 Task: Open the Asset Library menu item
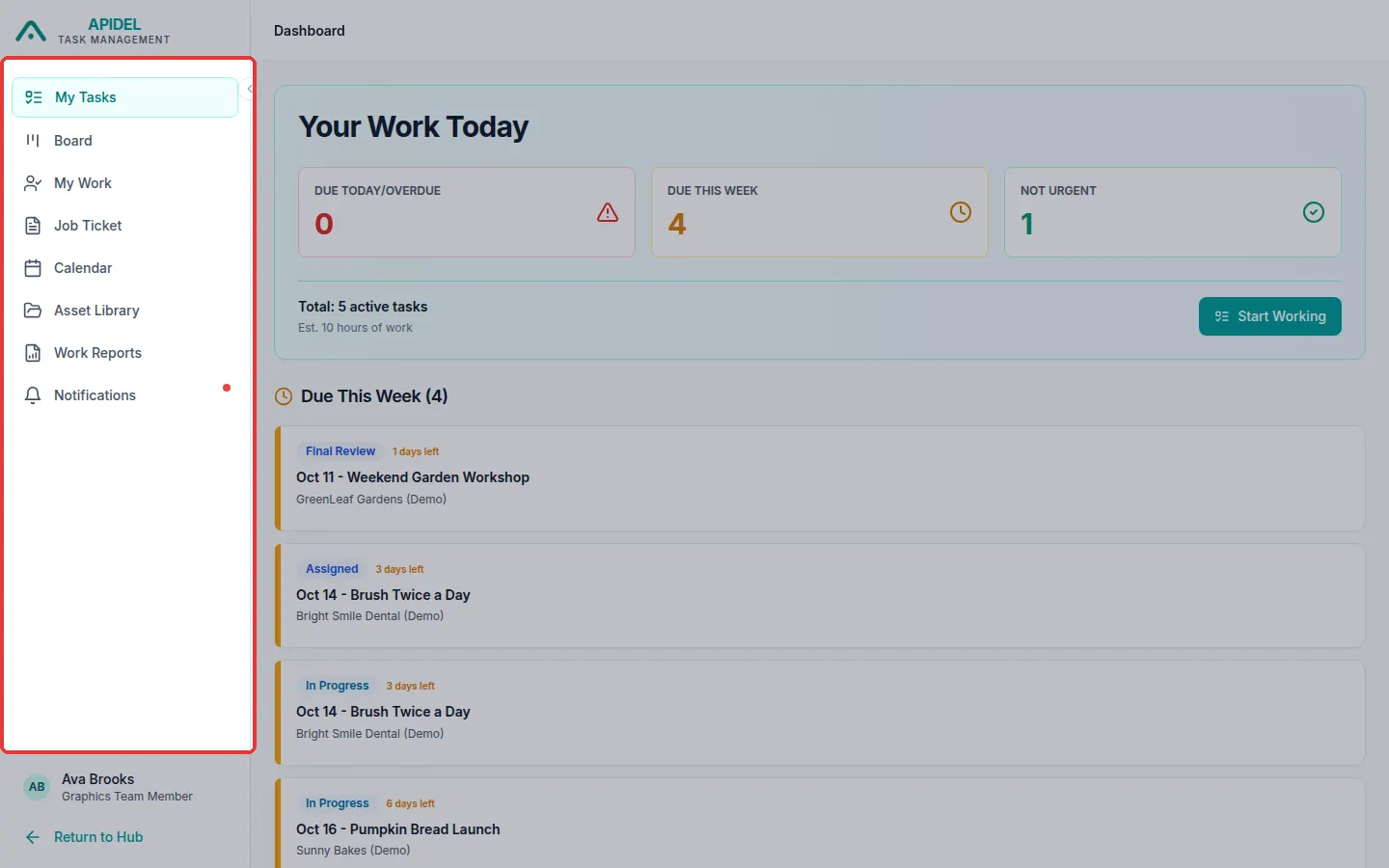click(x=125, y=311)
